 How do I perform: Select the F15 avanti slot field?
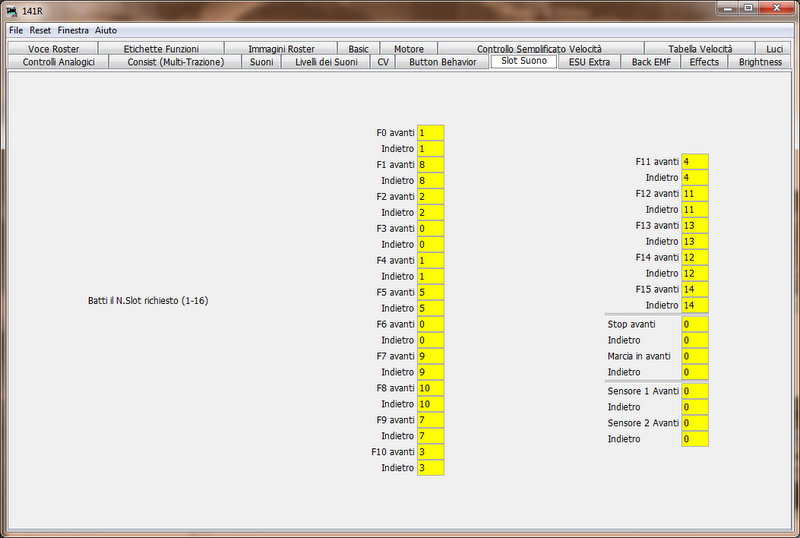[694, 289]
